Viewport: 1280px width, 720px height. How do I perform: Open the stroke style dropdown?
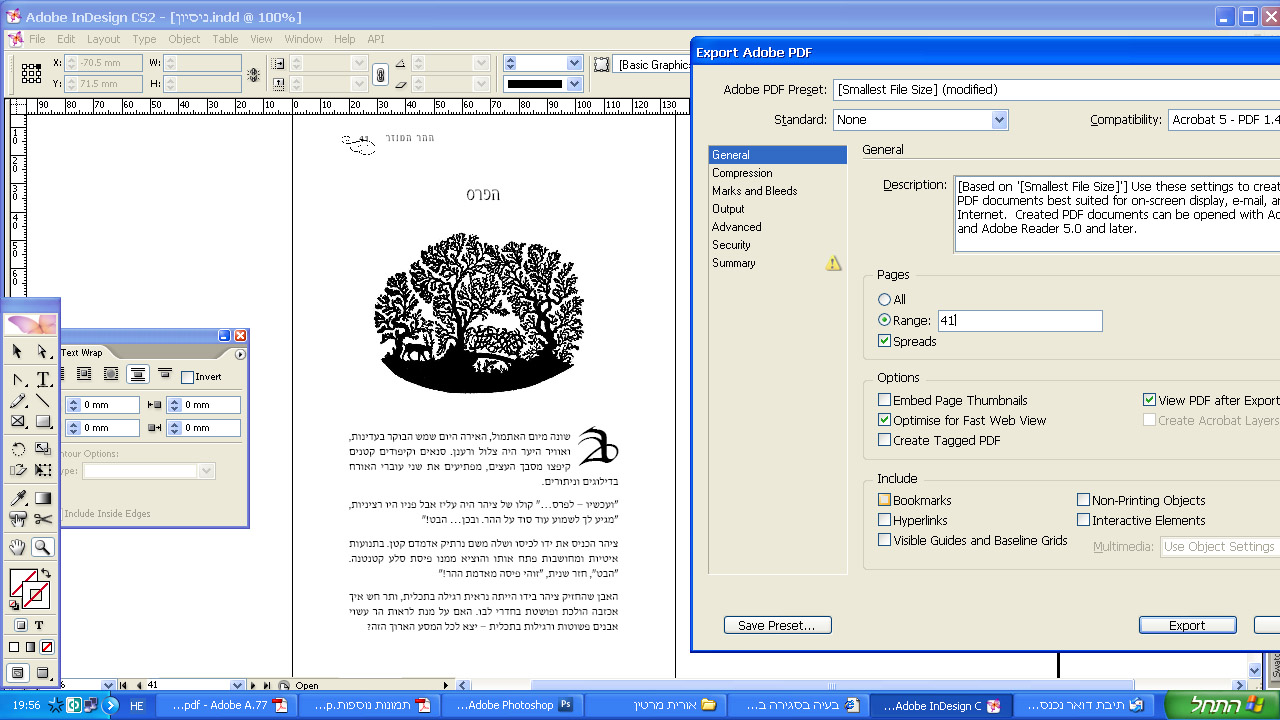pos(574,84)
